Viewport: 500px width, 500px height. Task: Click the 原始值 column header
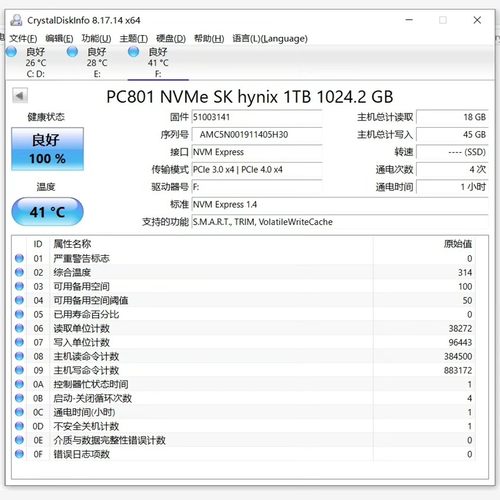tap(458, 244)
